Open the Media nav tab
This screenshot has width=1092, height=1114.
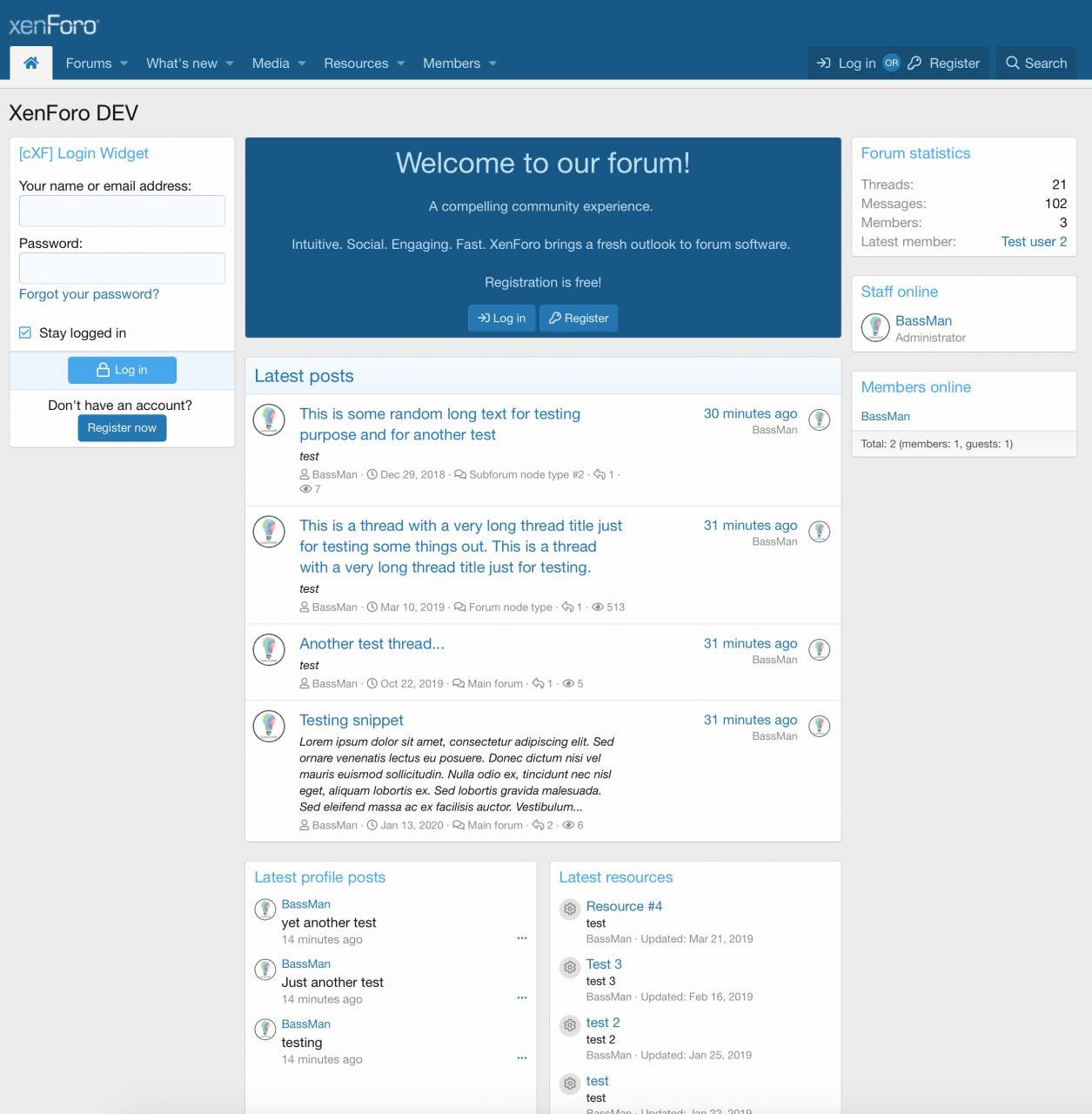[x=271, y=64]
